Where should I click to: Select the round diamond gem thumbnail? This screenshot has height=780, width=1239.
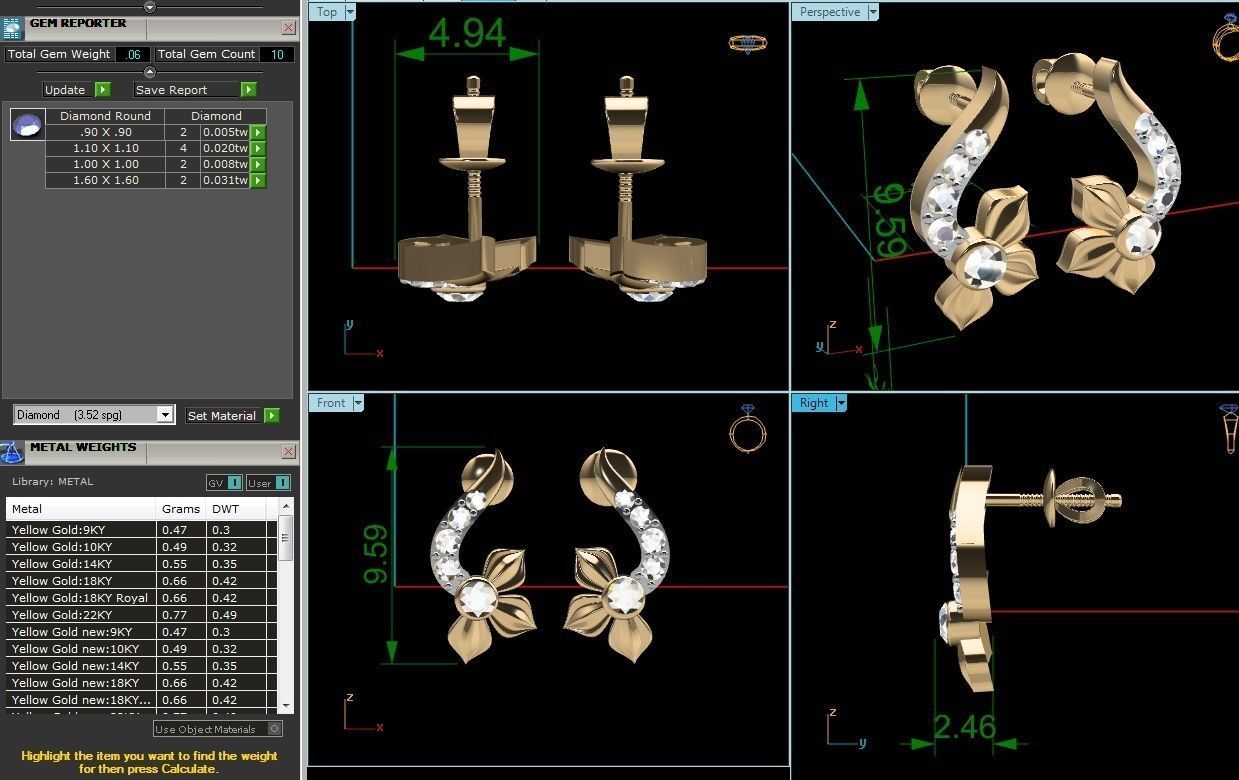click(28, 125)
